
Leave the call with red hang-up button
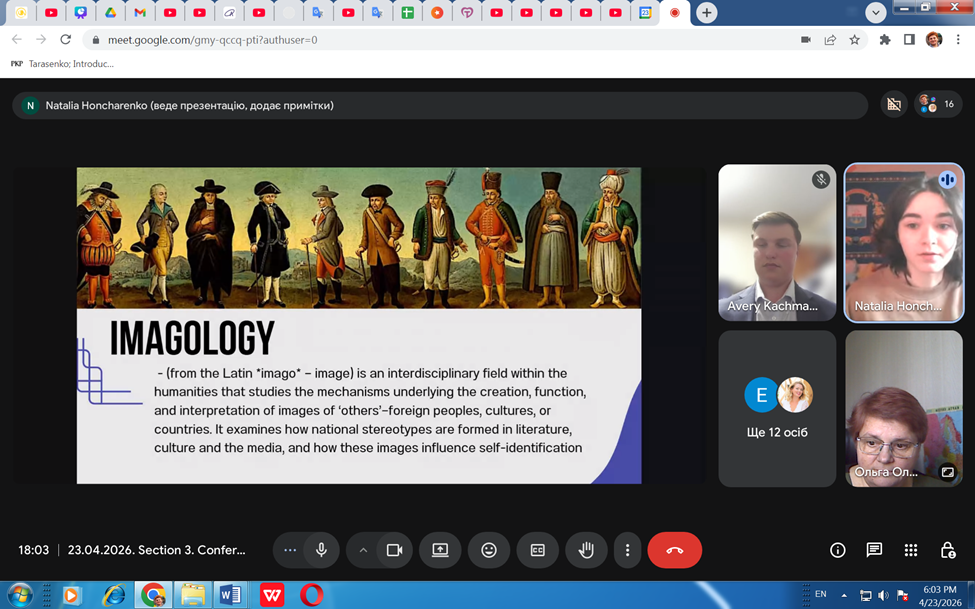coord(675,550)
